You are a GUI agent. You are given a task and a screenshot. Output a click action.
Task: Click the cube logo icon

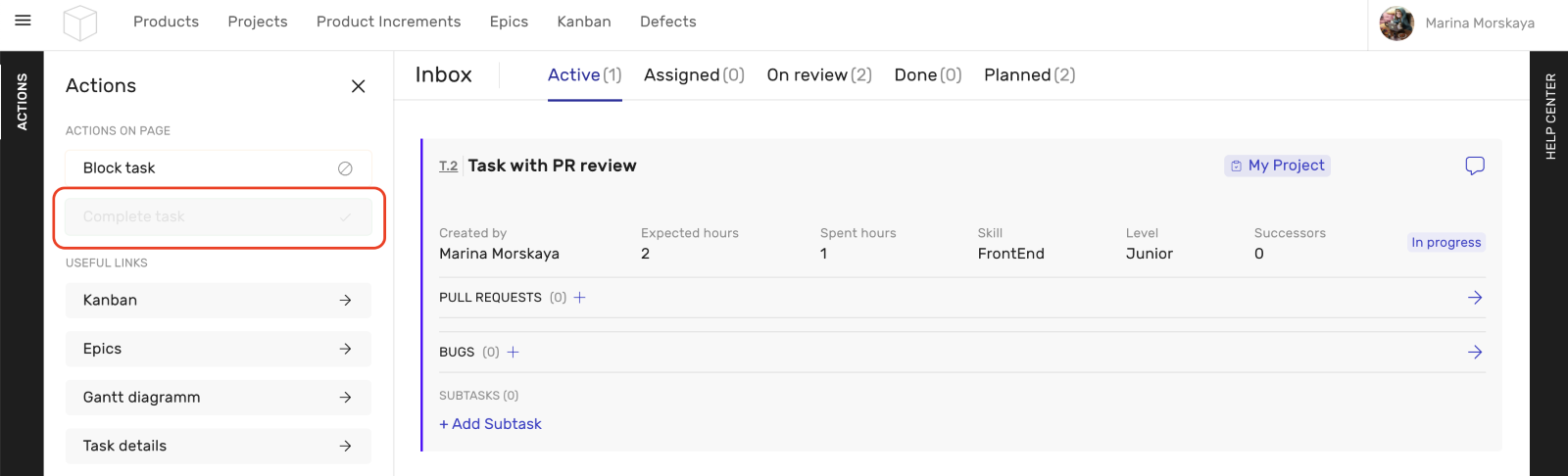[79, 23]
